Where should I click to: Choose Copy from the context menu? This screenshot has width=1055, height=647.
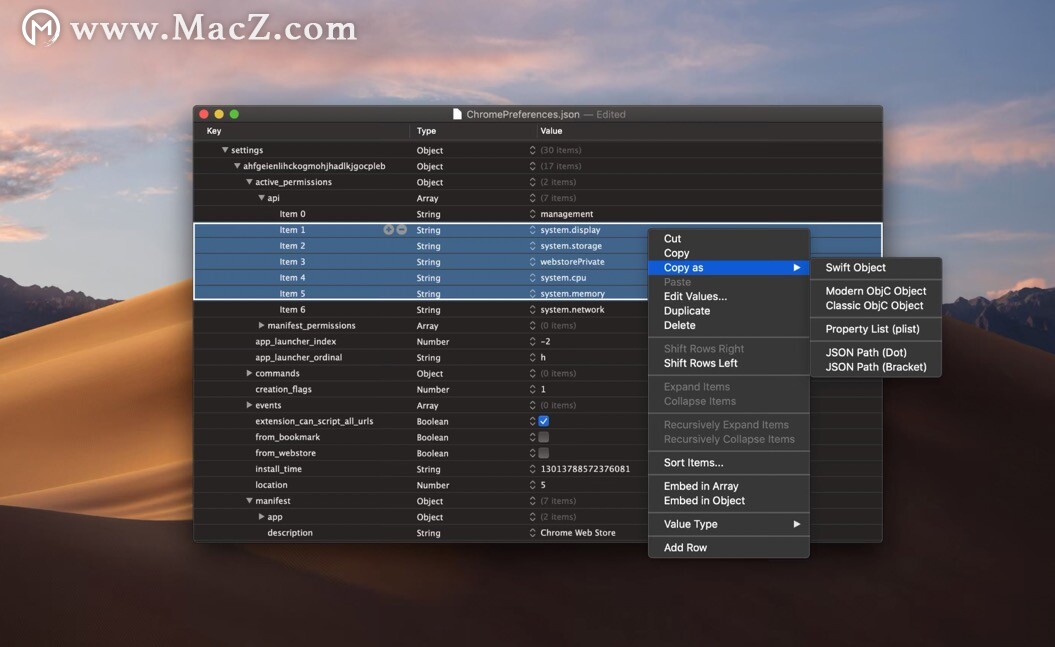point(729,253)
